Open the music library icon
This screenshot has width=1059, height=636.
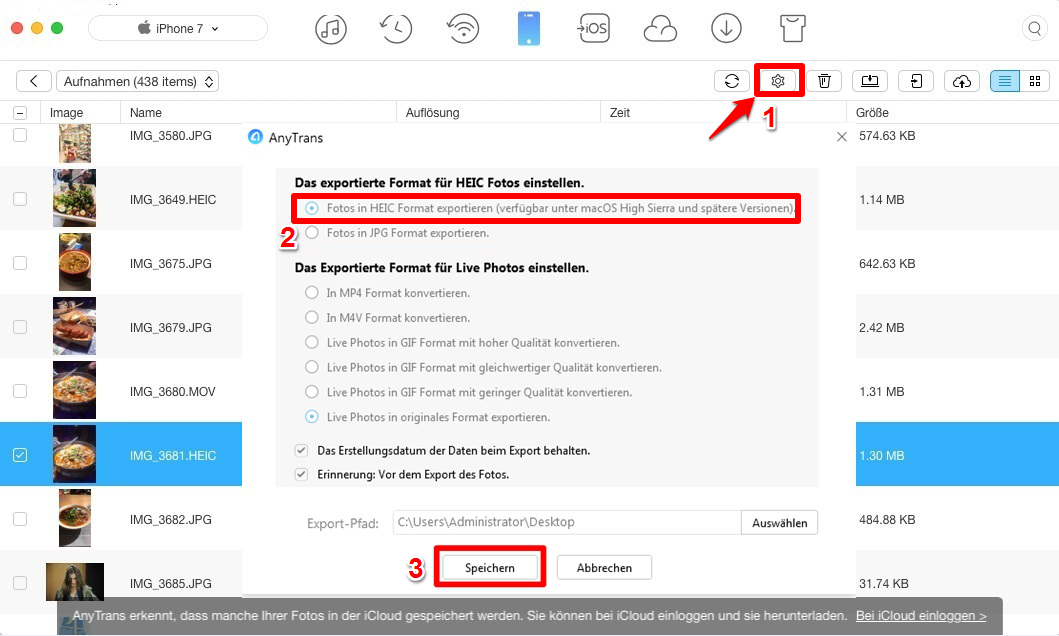(331, 29)
